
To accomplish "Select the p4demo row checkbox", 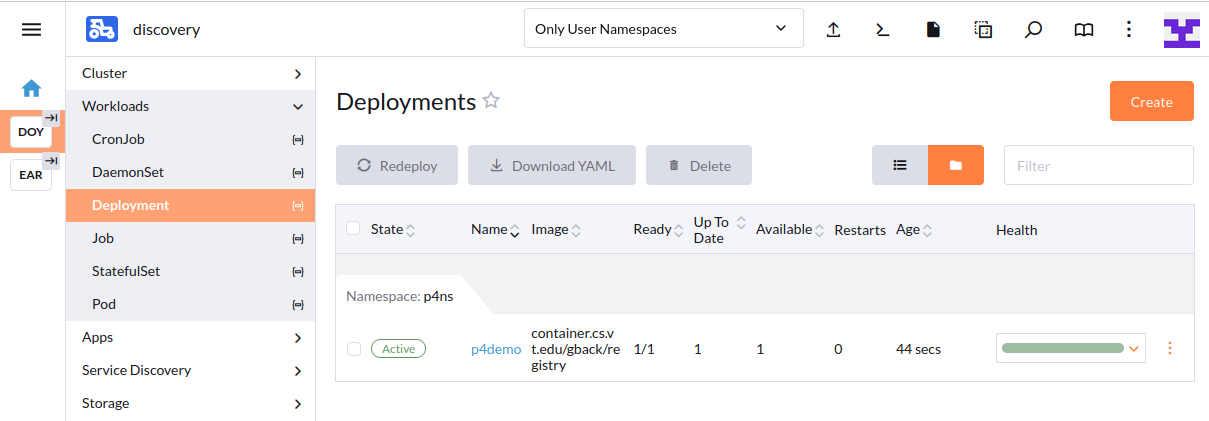I will 353,349.
